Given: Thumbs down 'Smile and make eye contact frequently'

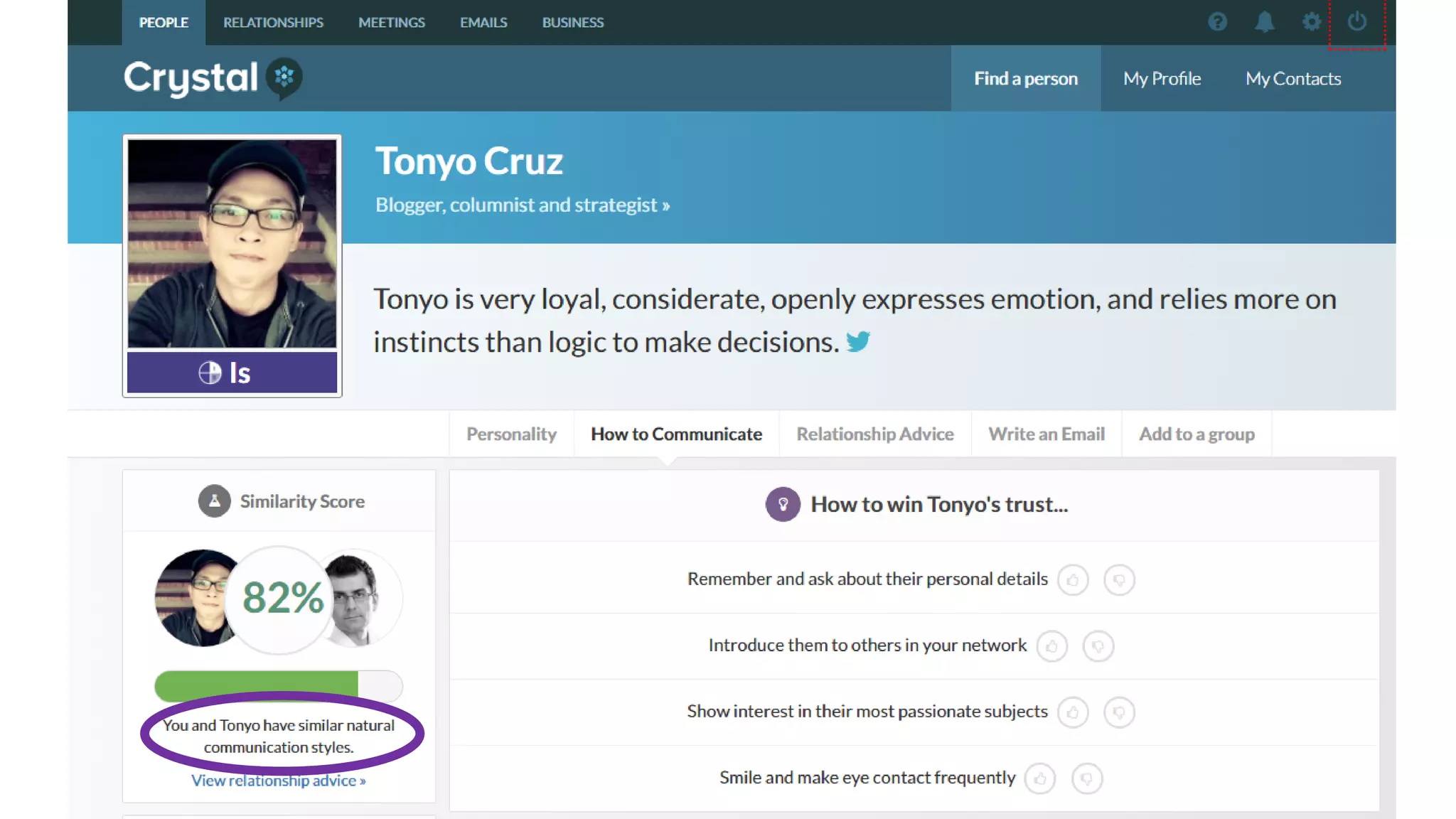Looking at the screenshot, I should click(x=1086, y=778).
